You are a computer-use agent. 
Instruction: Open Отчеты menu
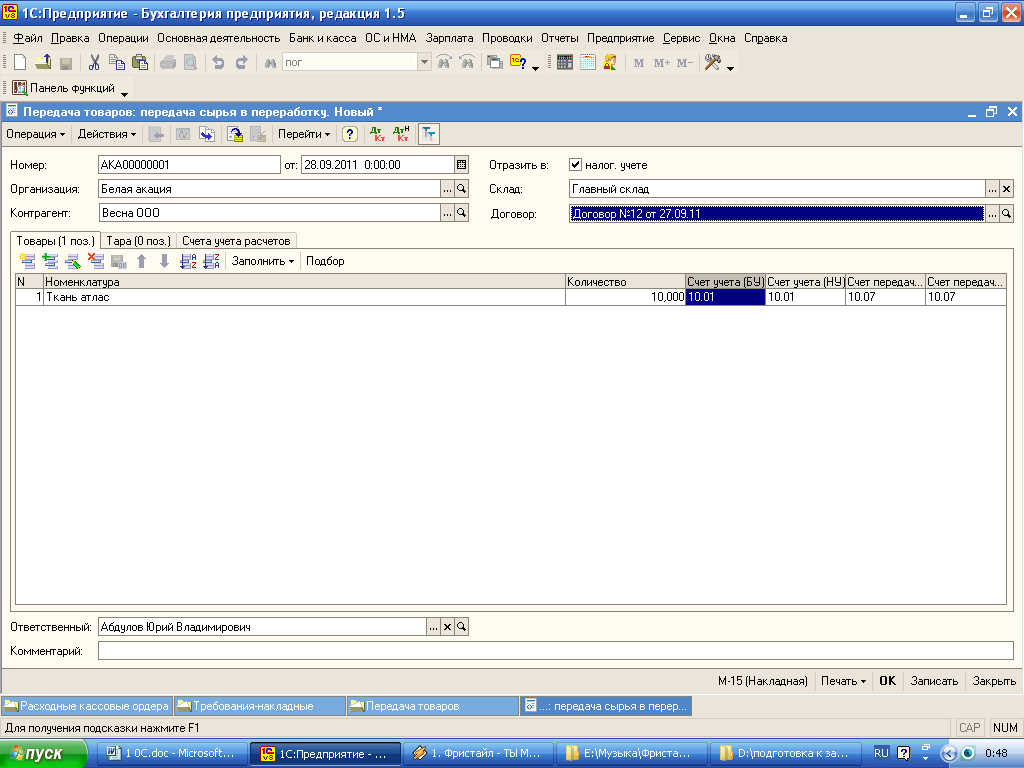(x=560, y=39)
